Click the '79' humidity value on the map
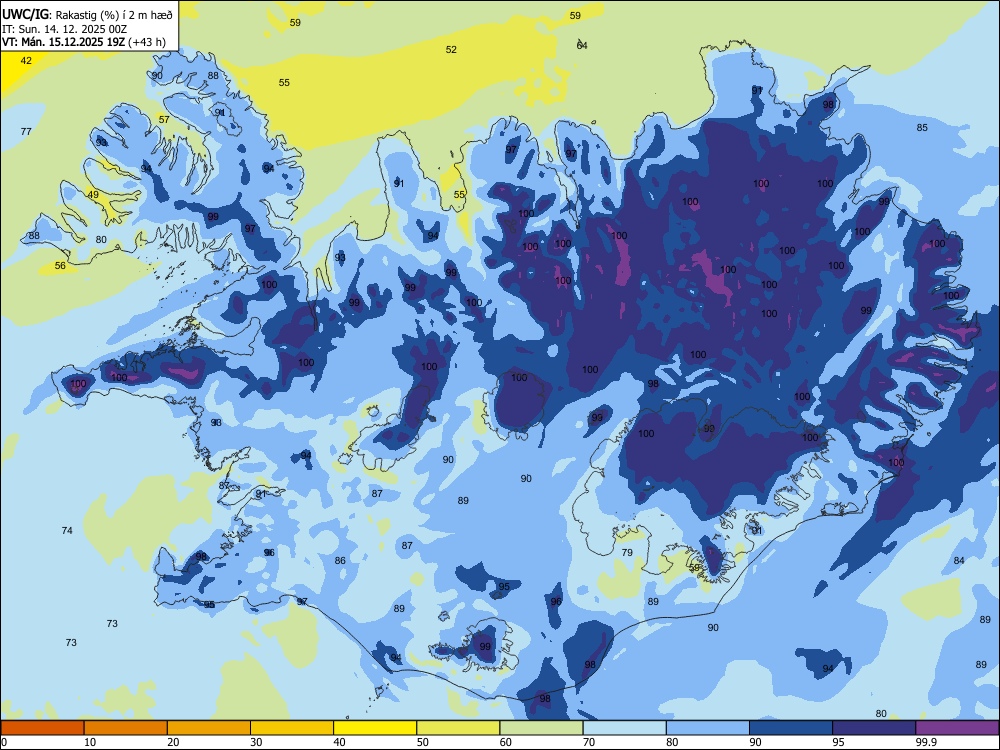Screen dimensions: 1000x750 click(627, 552)
